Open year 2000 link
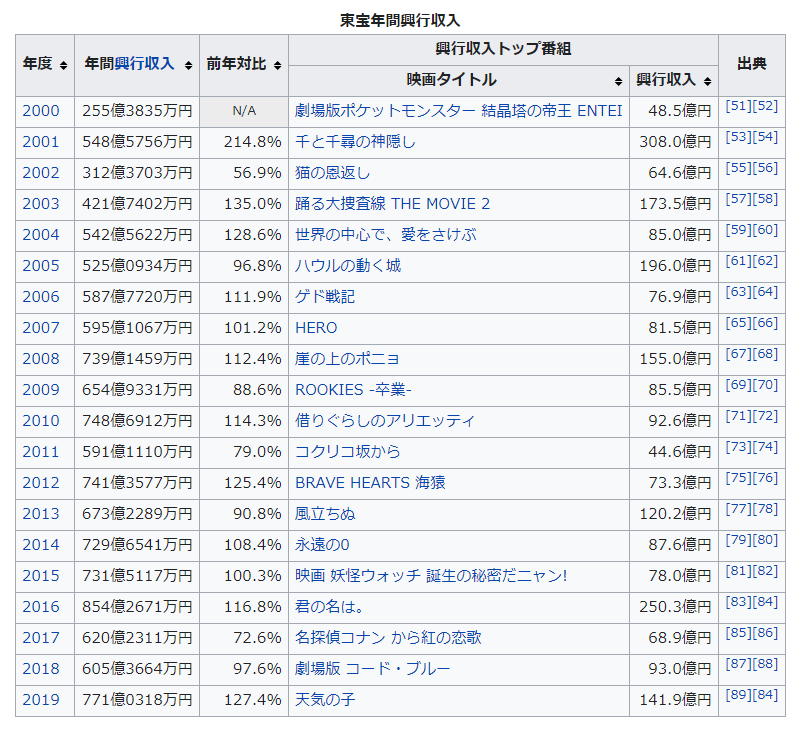Image resolution: width=802 pixels, height=729 pixels. pyautogui.click(x=41, y=111)
